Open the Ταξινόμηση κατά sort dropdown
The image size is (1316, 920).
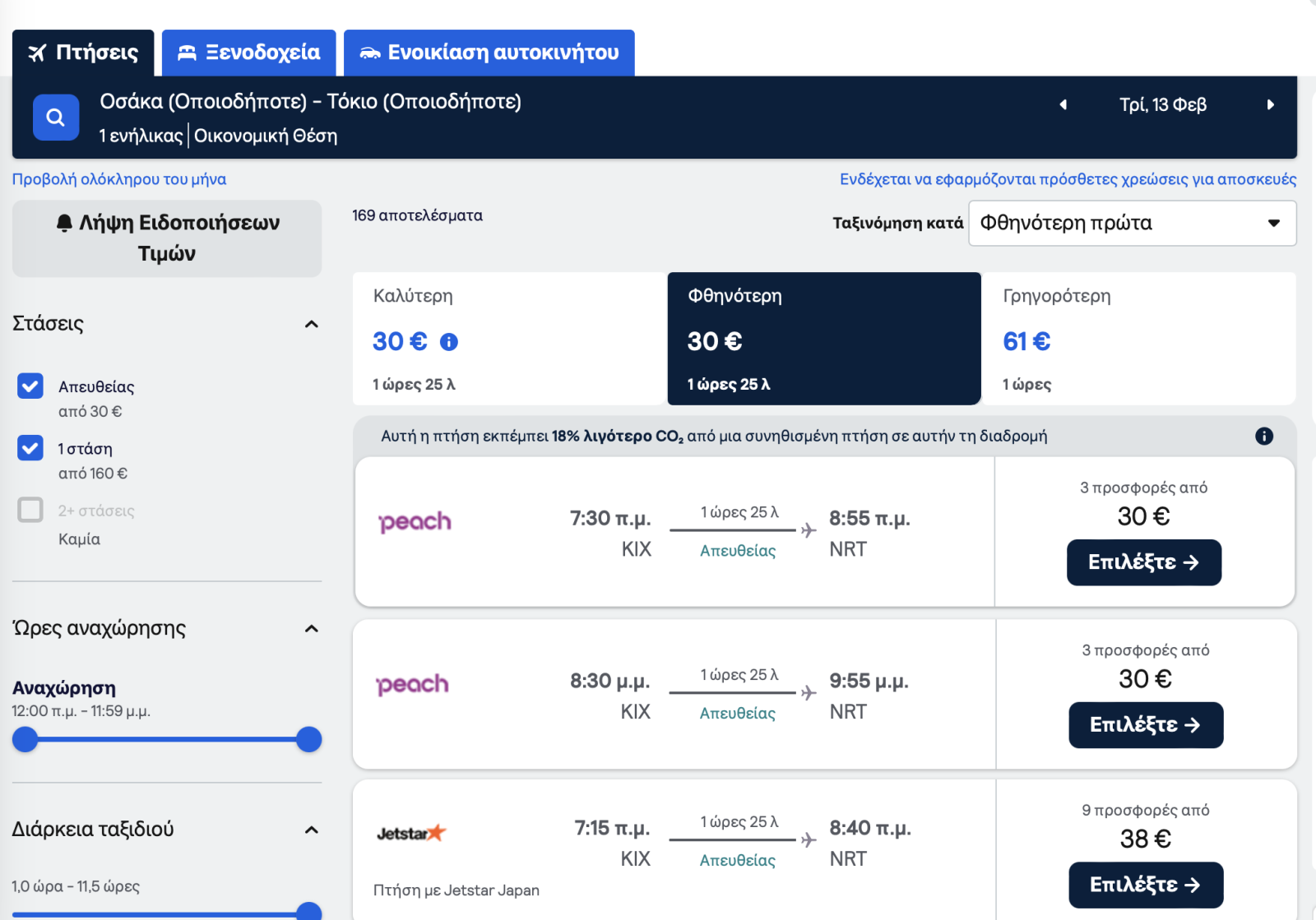(1132, 223)
